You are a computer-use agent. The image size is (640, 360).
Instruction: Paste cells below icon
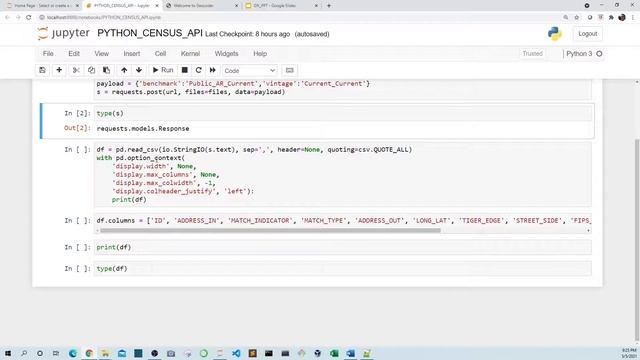pos(106,70)
